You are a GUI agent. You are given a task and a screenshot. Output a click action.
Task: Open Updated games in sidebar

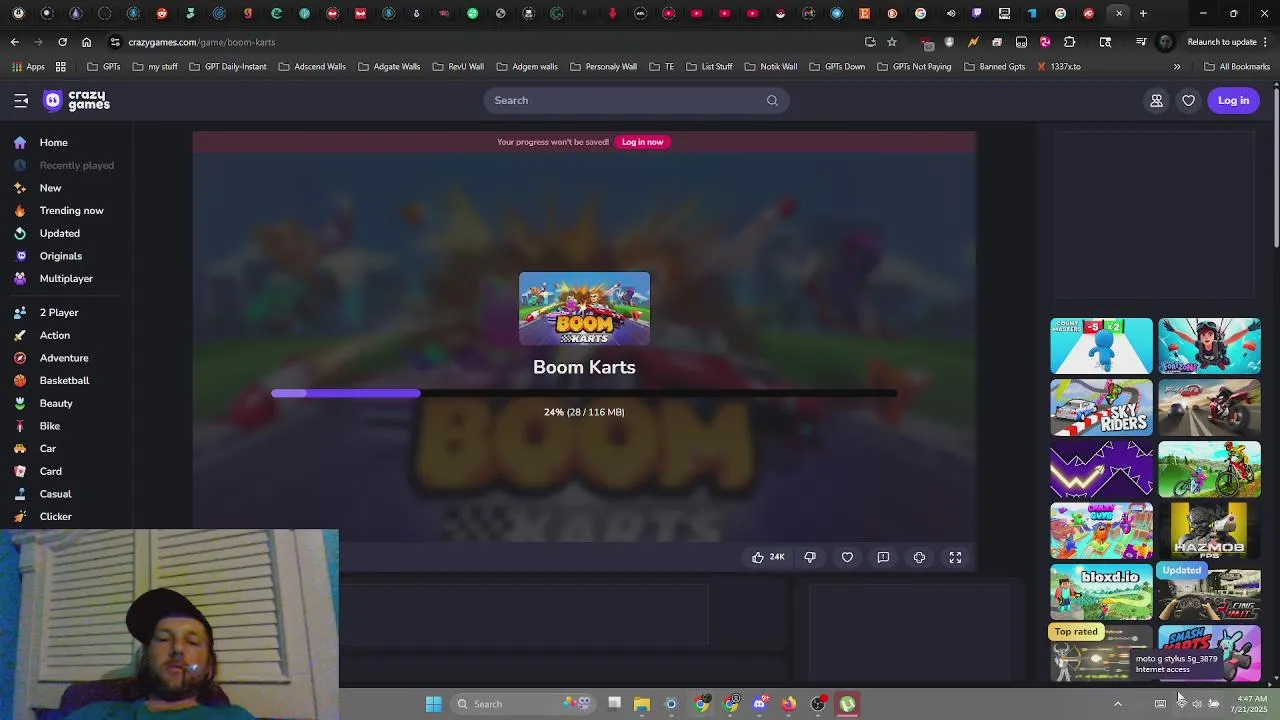60,234
